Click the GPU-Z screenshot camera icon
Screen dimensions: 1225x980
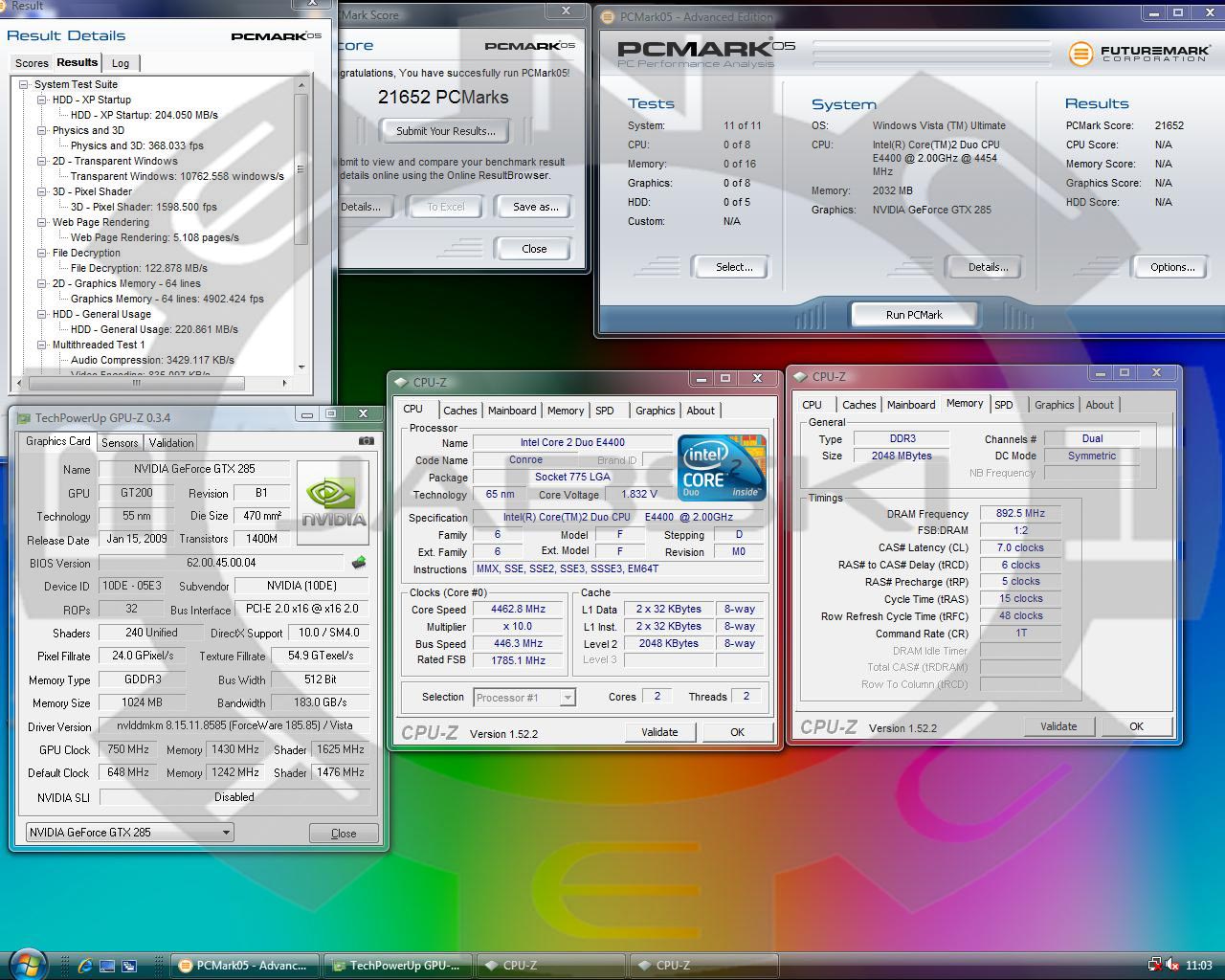(366, 441)
